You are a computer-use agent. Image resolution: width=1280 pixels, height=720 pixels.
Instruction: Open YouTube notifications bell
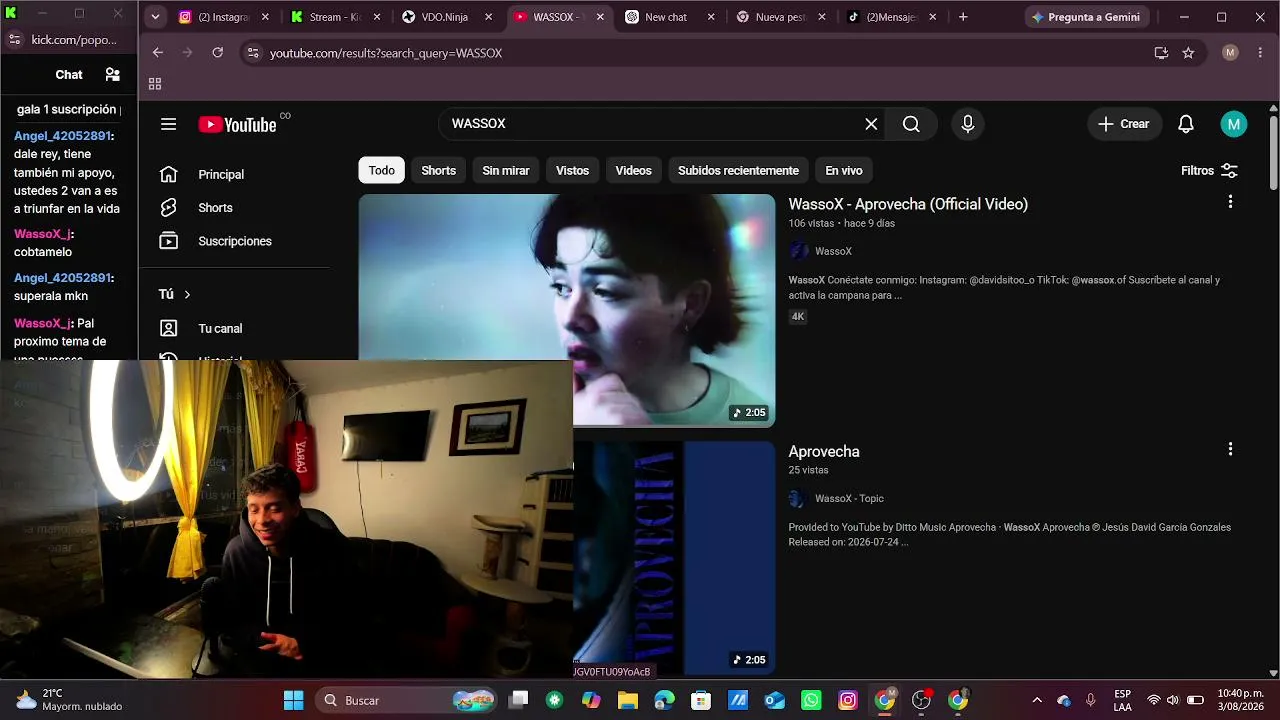tap(1186, 124)
